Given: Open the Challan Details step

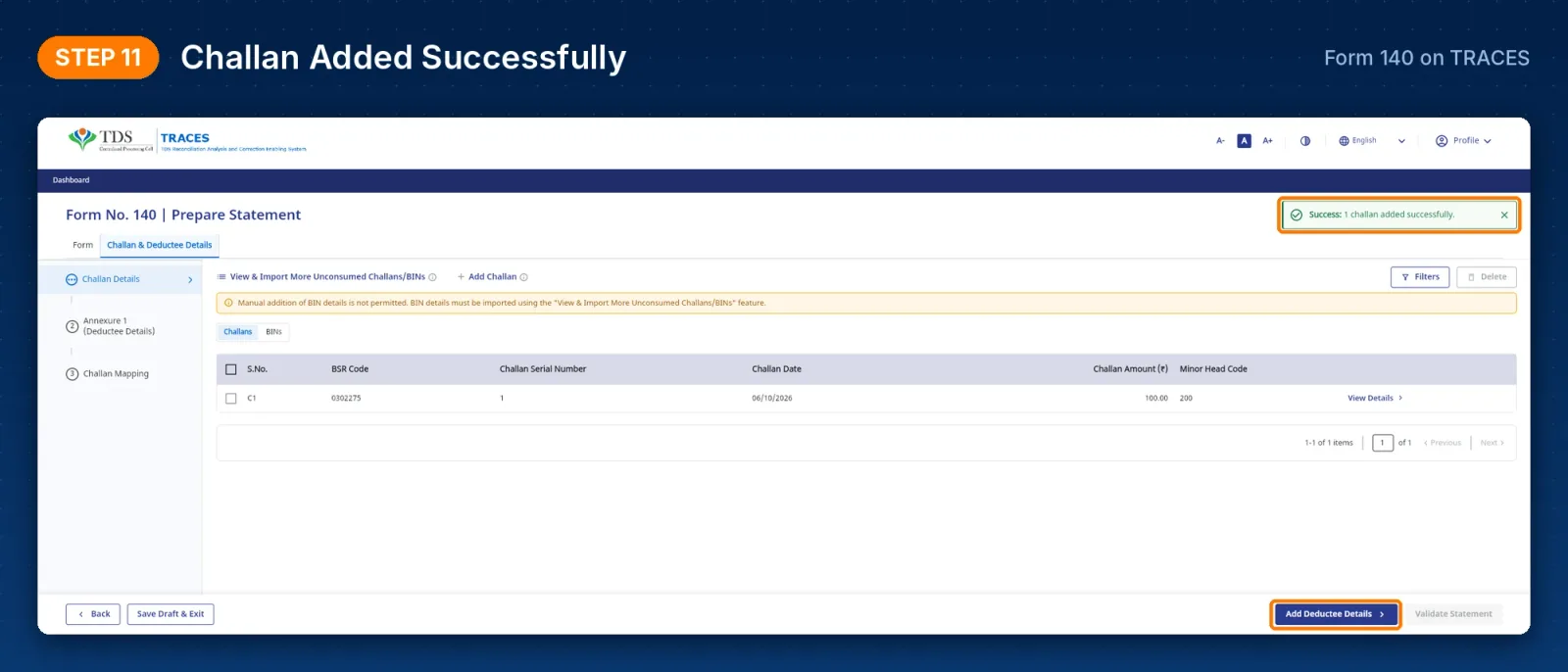Looking at the screenshot, I should coord(111,279).
